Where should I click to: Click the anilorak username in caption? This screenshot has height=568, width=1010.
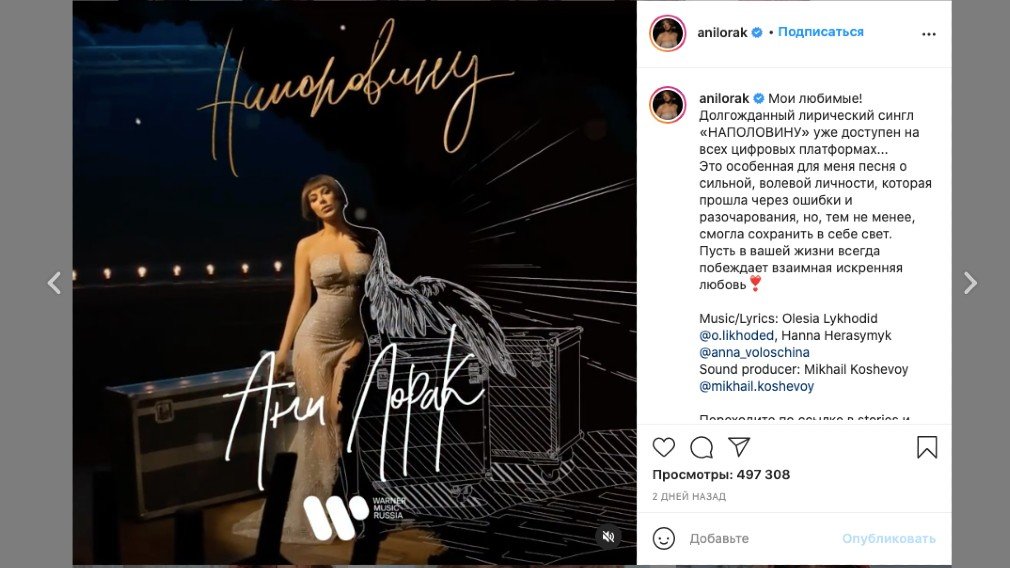pos(724,99)
